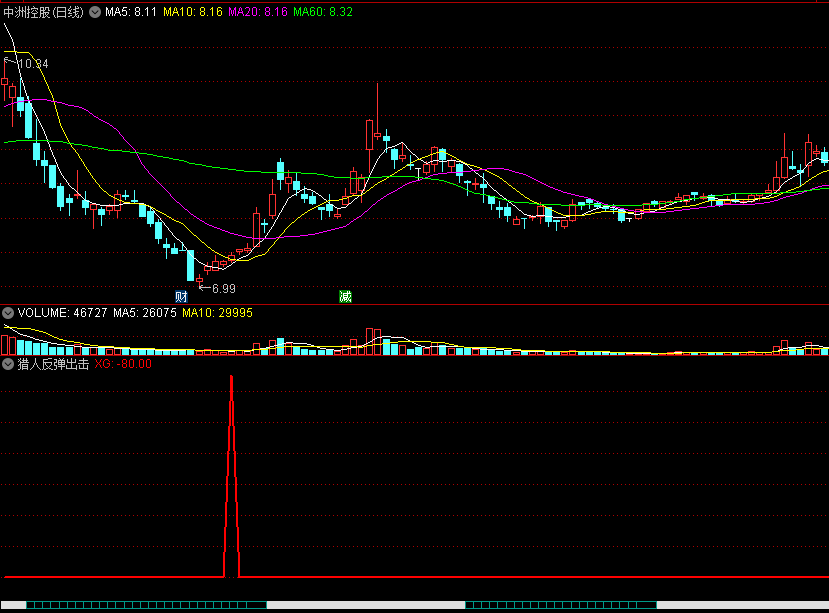Expand the 猎人反弹出击 indicator dropdown arrow
The width and height of the screenshot is (829, 613).
[8, 364]
